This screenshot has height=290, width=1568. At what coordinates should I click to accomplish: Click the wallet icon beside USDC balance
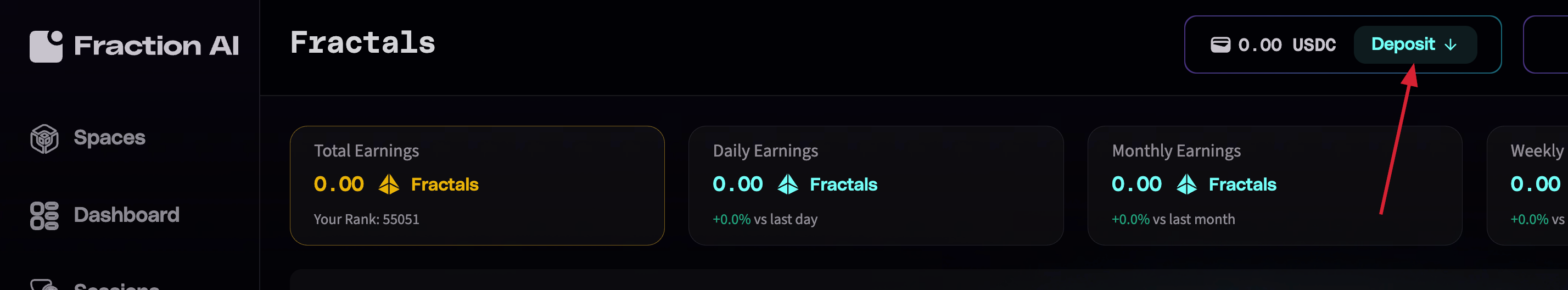click(1220, 44)
